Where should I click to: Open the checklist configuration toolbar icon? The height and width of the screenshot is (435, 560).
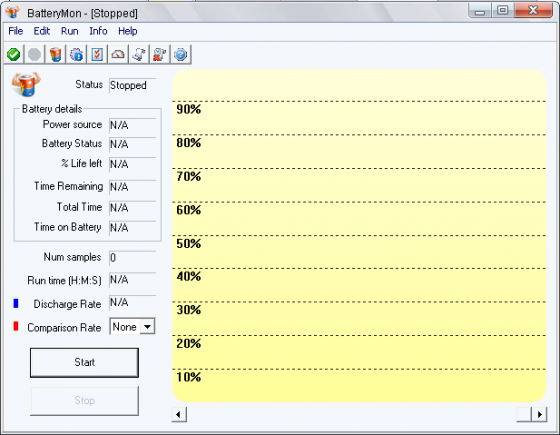[97, 55]
